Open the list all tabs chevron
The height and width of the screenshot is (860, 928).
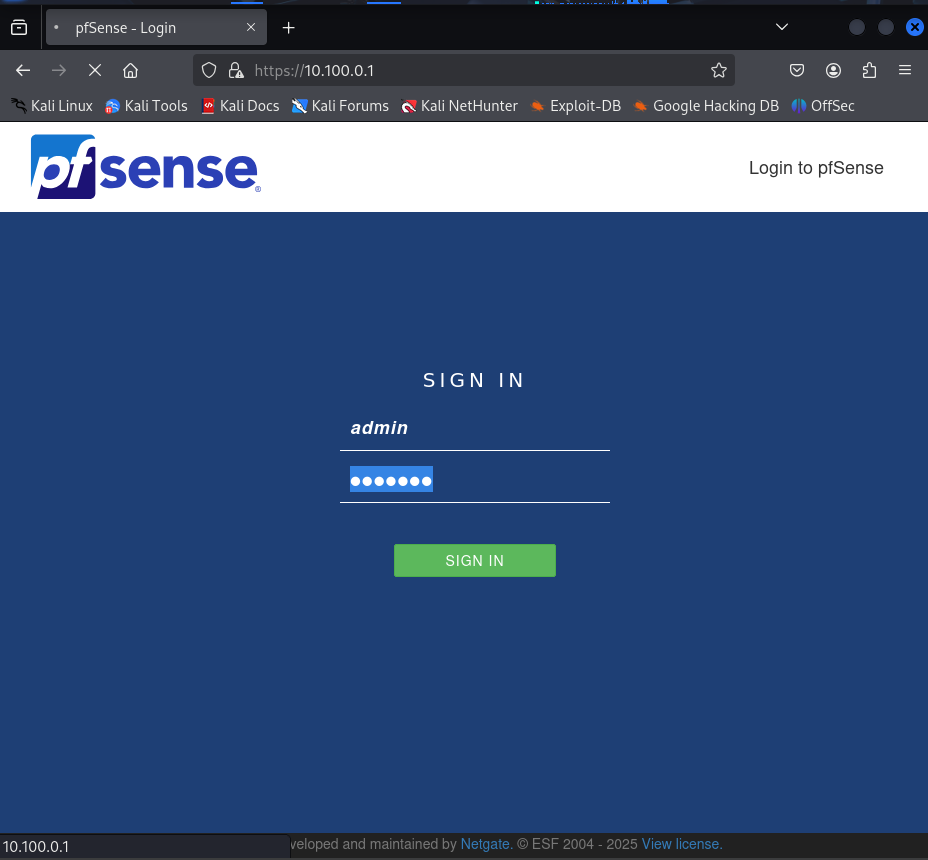782,27
